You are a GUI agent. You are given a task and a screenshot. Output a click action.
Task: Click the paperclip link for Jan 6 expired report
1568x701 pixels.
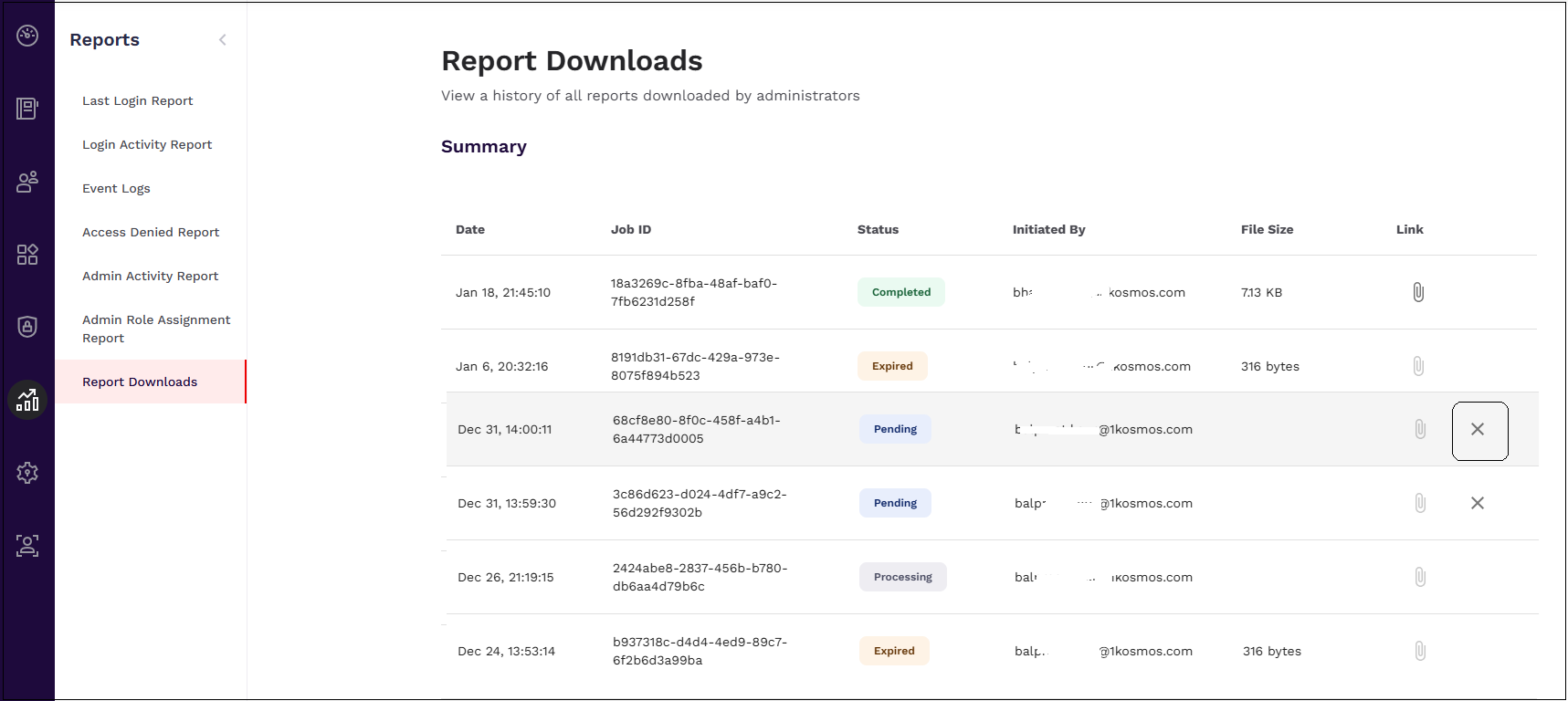point(1418,366)
